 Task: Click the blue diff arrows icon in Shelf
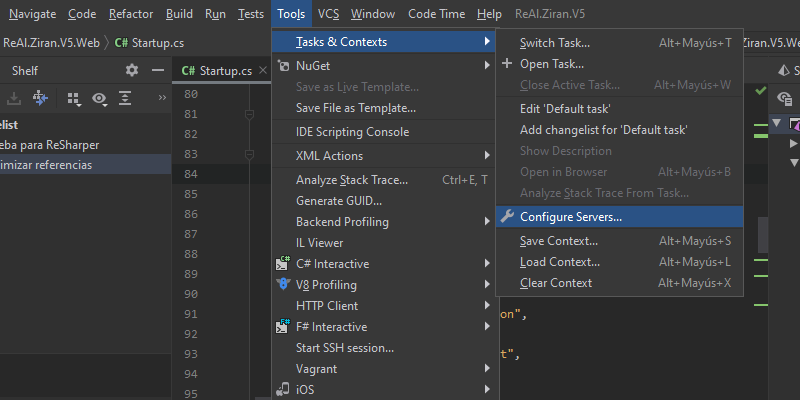tap(40, 98)
